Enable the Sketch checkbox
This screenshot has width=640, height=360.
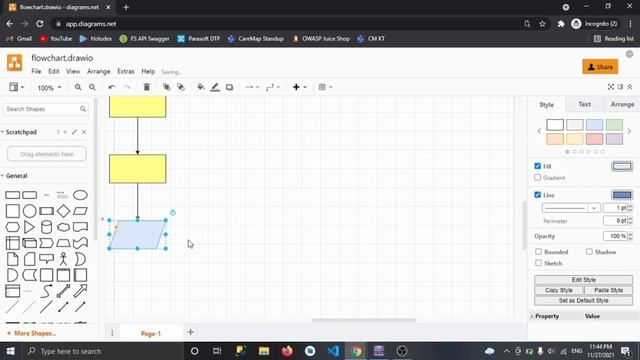538,263
